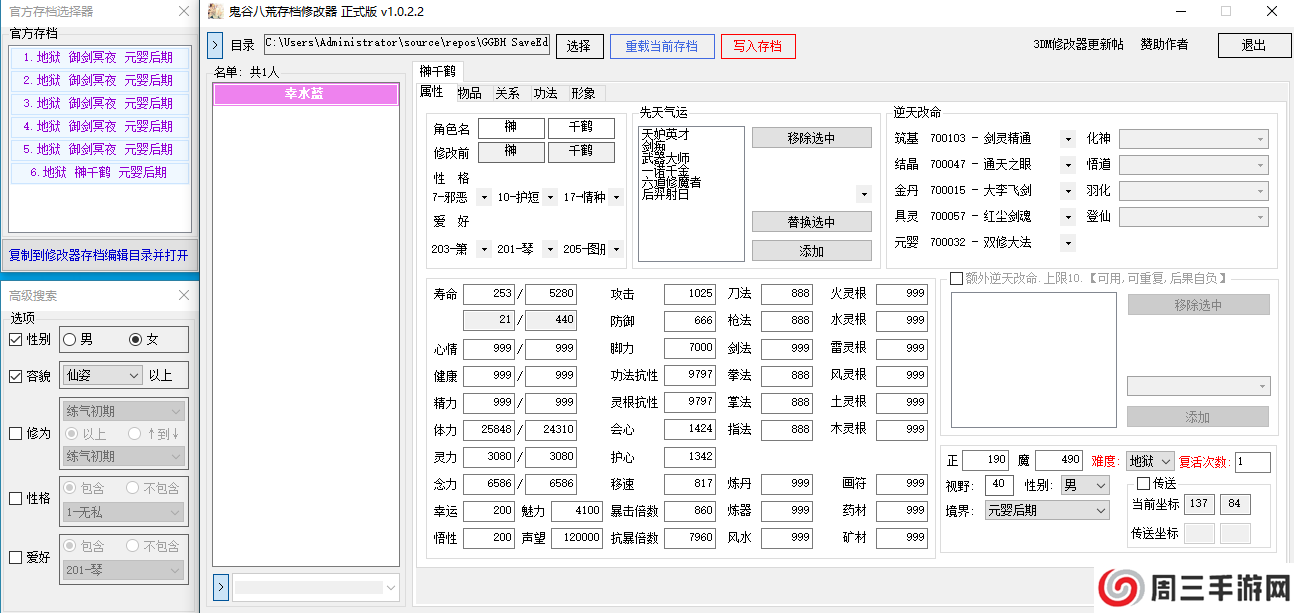
Task: Check the 额外逆天改命 checkbox
Action: (954, 279)
